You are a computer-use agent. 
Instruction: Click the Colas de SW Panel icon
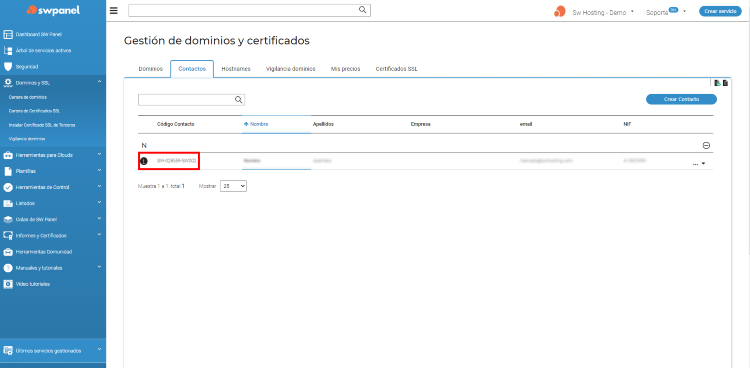point(7,220)
